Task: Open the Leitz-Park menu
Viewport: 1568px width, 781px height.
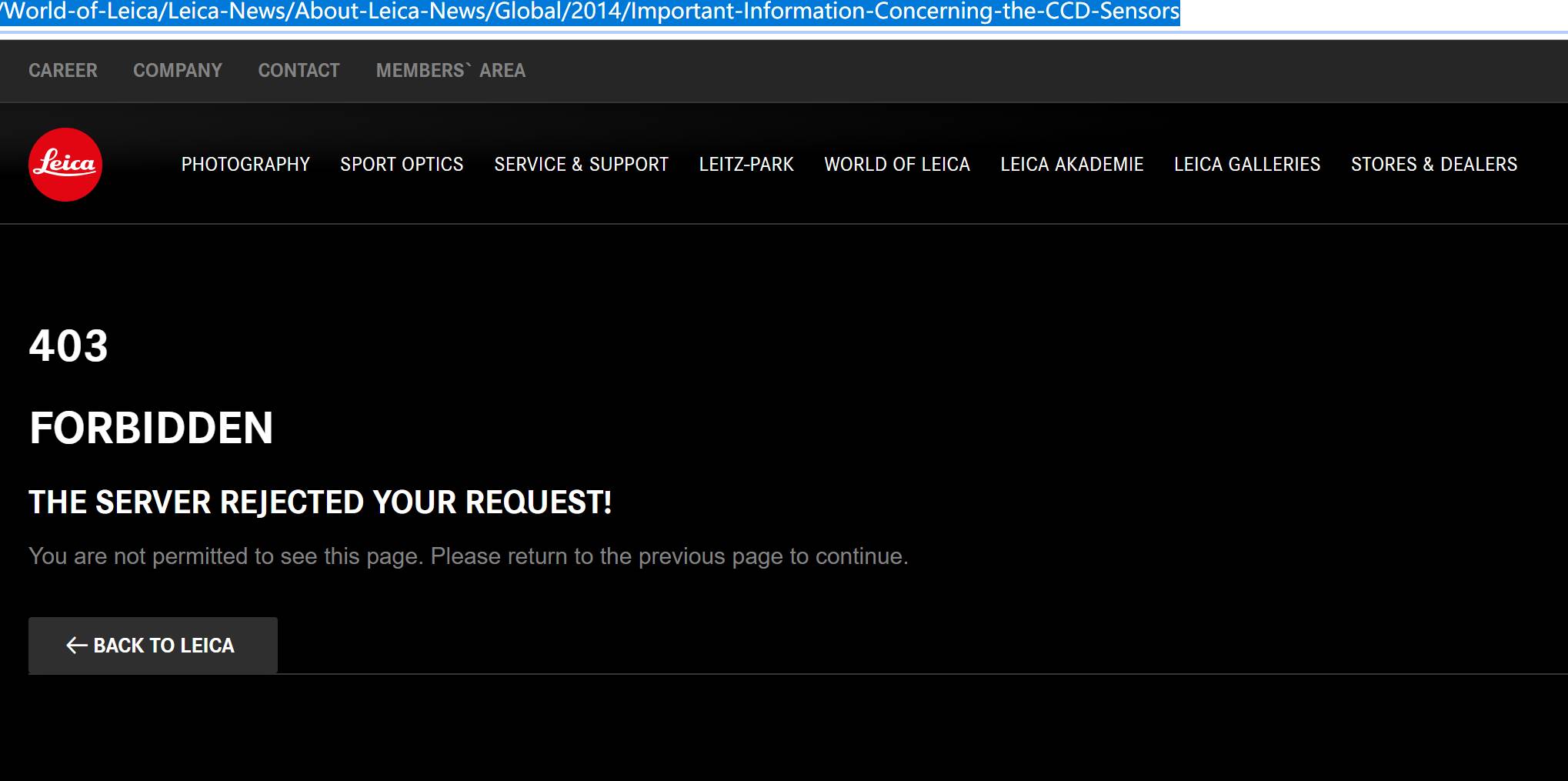Action: click(746, 165)
